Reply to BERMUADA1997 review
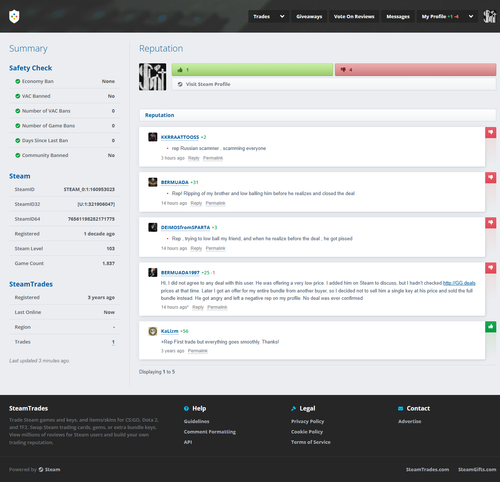 pyautogui.click(x=198, y=307)
